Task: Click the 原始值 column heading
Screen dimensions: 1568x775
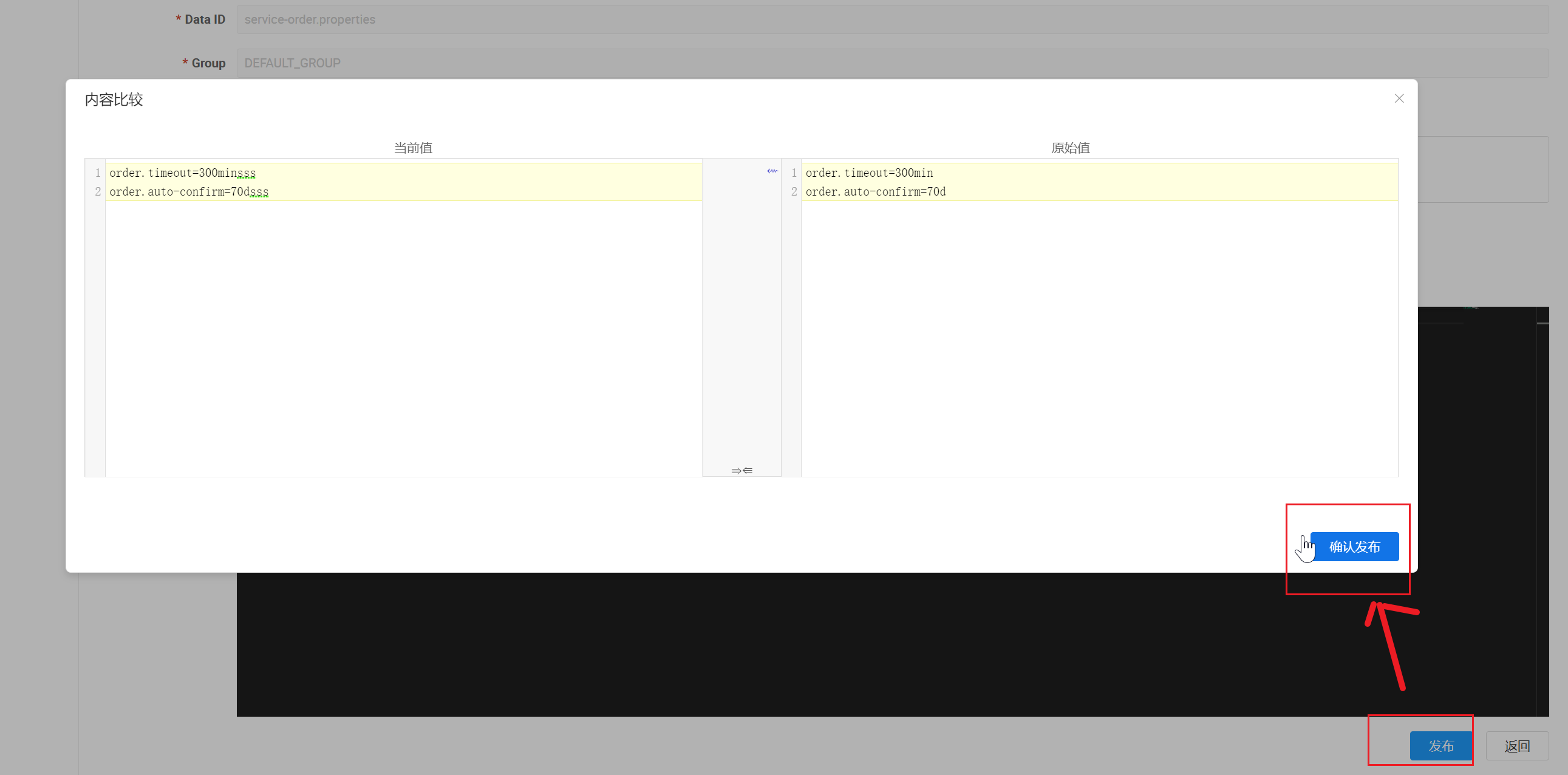Action: 1069,148
